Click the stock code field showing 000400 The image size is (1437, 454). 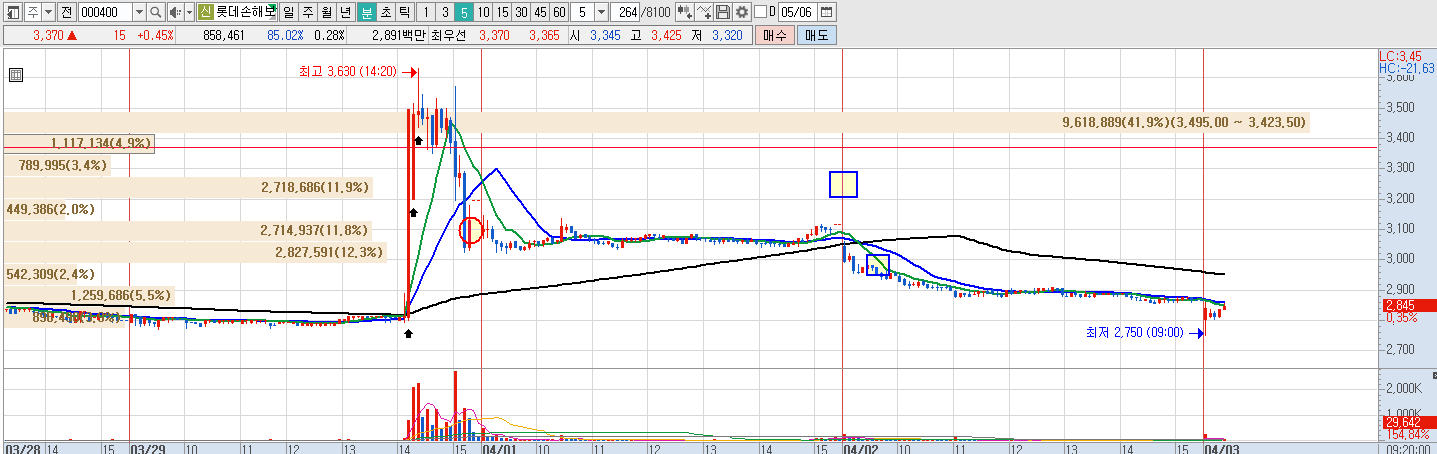click(104, 12)
